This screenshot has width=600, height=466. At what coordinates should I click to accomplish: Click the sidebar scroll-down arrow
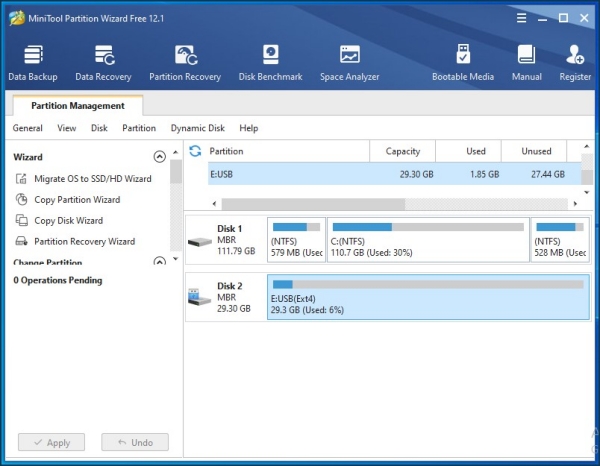[x=176, y=259]
